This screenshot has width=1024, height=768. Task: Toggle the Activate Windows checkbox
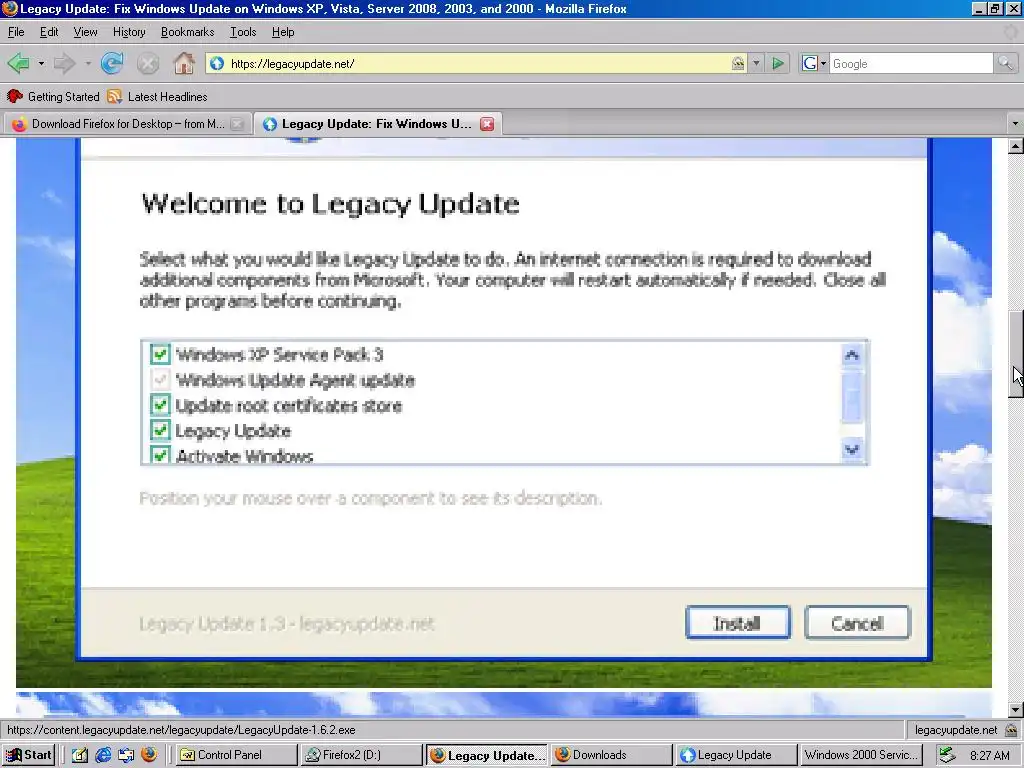click(x=160, y=454)
